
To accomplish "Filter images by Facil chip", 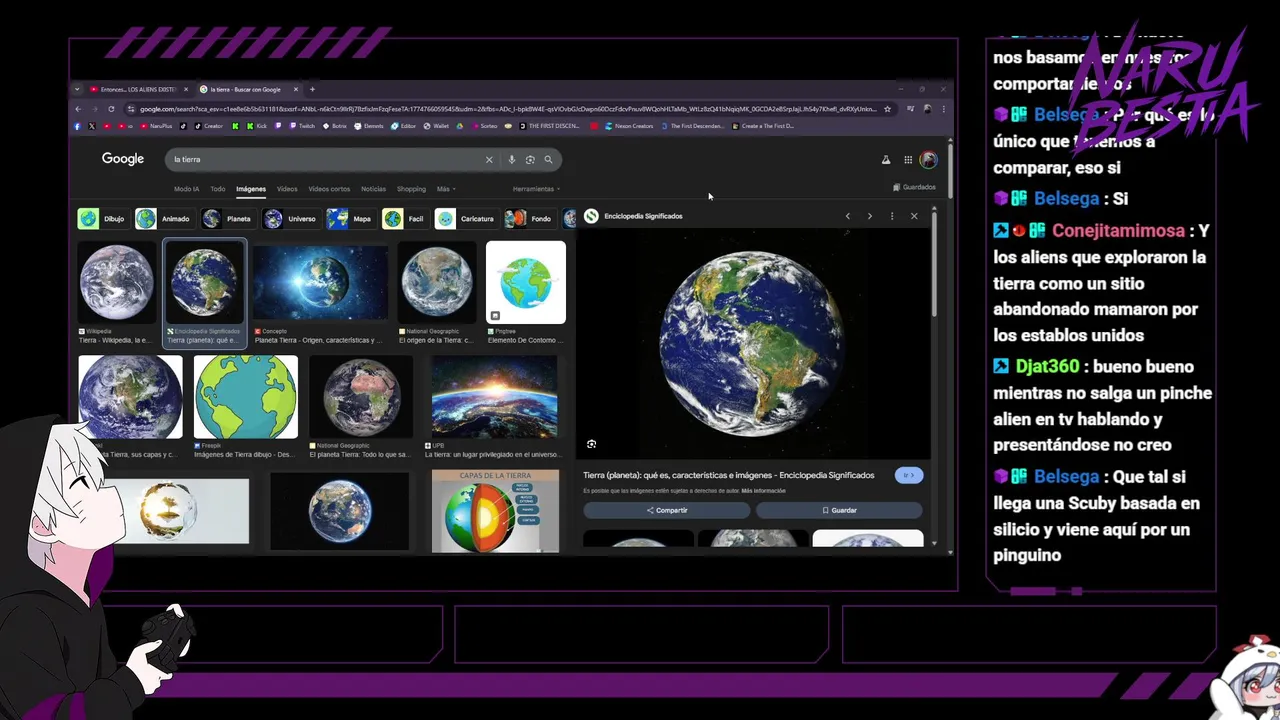I will (x=405, y=219).
